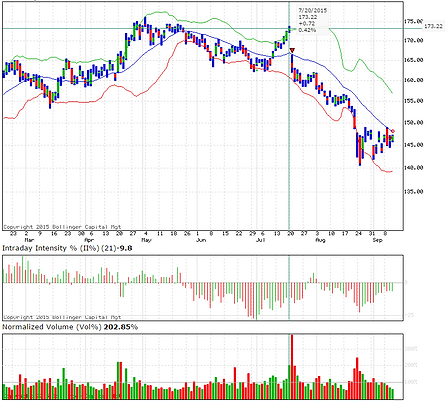Click the red downward triangle sell marker
Screen dimensions: 448x402
(x=292, y=50)
